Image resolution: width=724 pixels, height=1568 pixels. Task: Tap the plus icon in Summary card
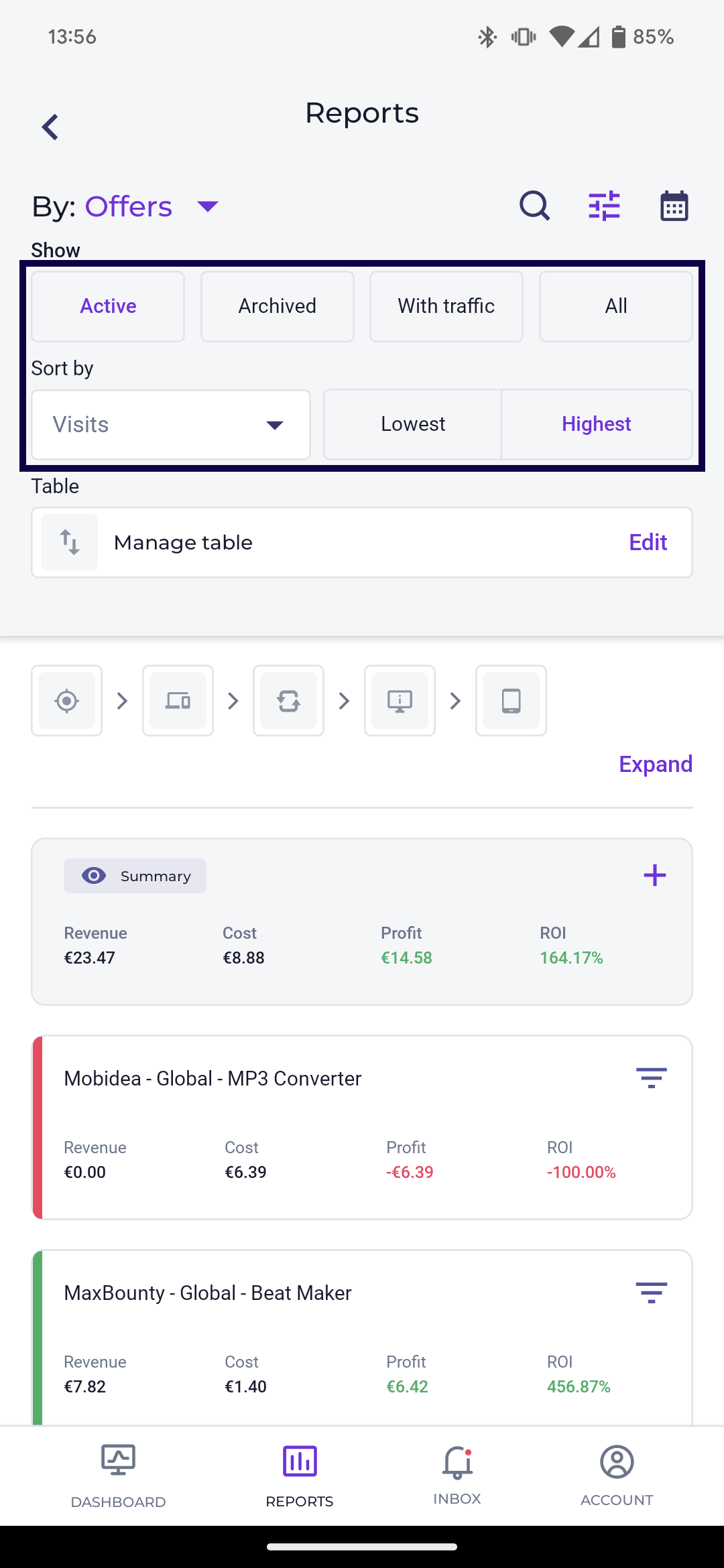(654, 875)
